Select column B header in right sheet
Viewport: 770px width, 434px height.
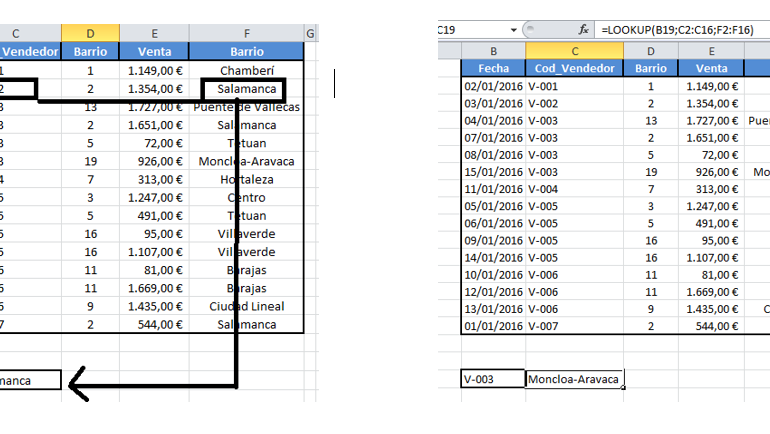pyautogui.click(x=494, y=51)
